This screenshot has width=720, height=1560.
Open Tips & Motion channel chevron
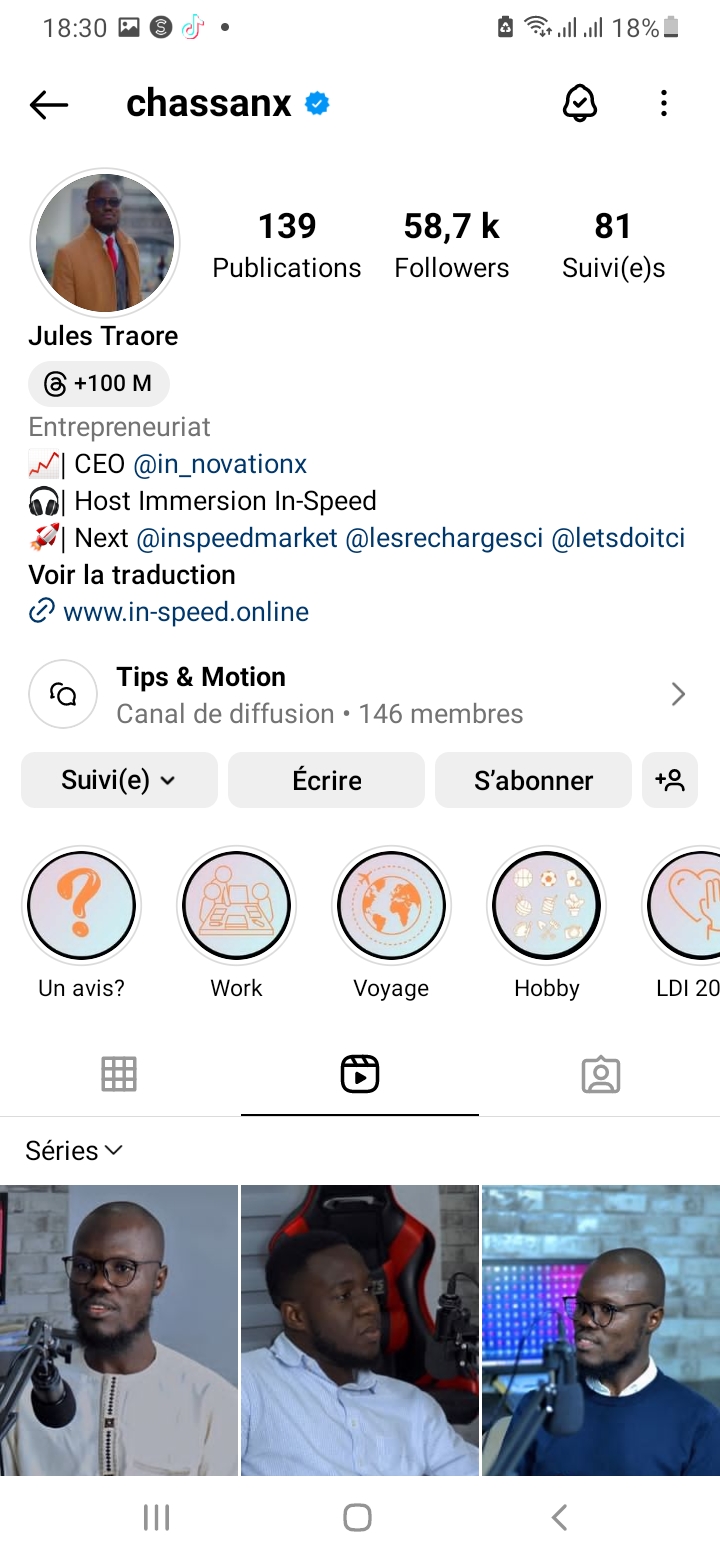point(678,694)
